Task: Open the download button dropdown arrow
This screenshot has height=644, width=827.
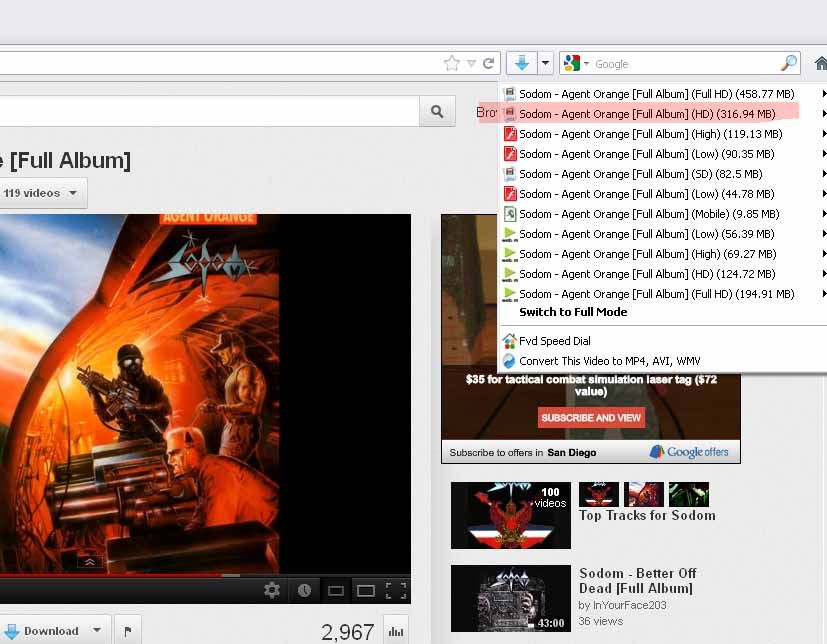Action: point(545,63)
